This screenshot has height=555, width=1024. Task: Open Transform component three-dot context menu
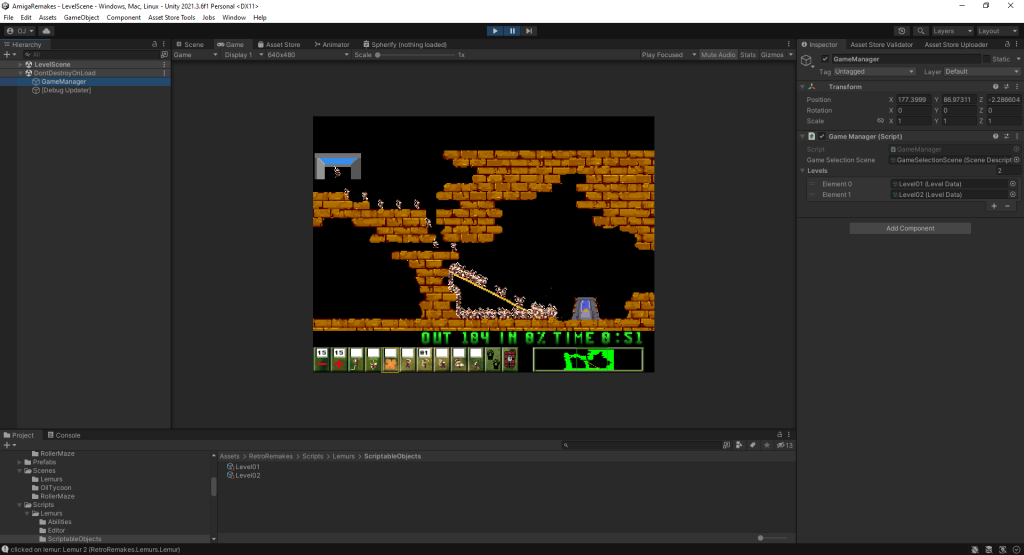point(1017,86)
